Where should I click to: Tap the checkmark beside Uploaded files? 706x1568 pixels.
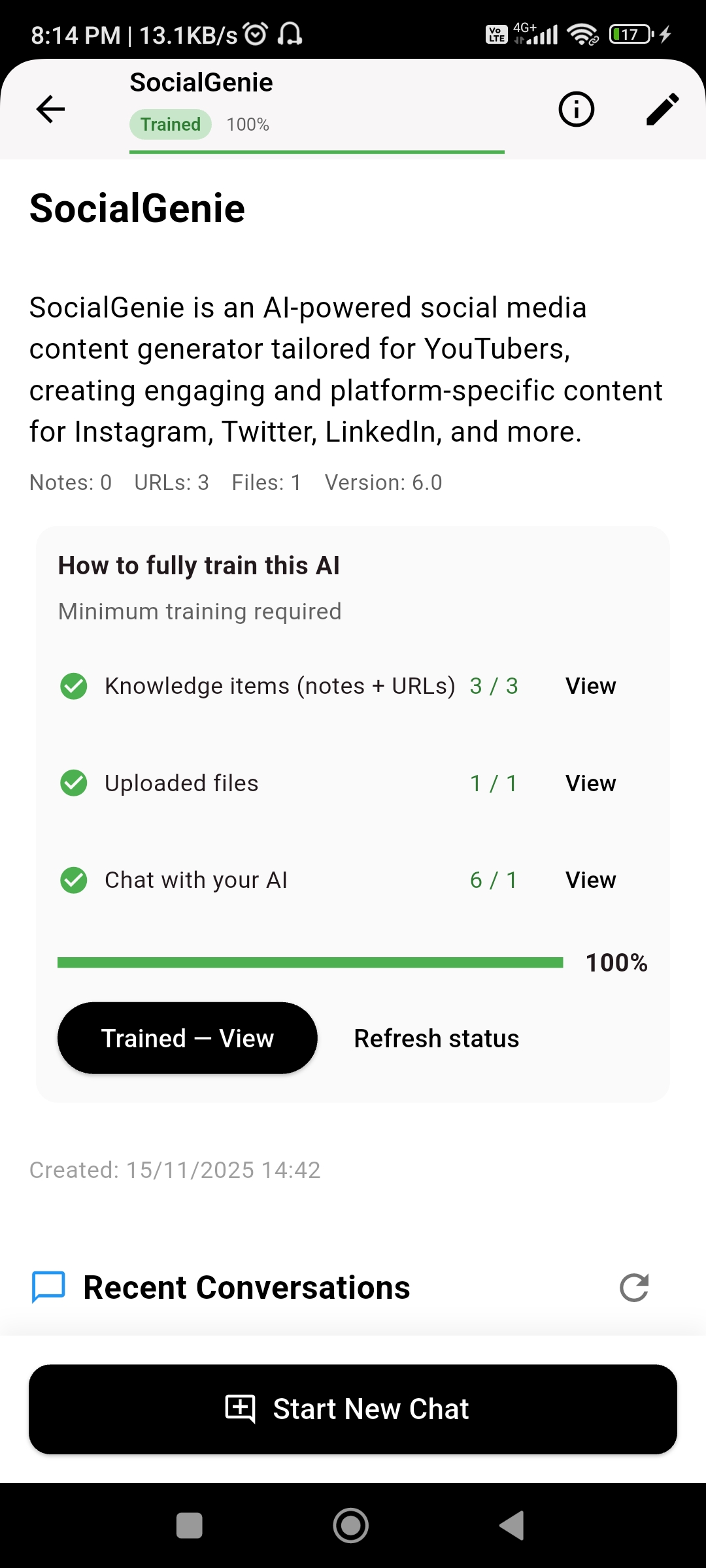[73, 783]
